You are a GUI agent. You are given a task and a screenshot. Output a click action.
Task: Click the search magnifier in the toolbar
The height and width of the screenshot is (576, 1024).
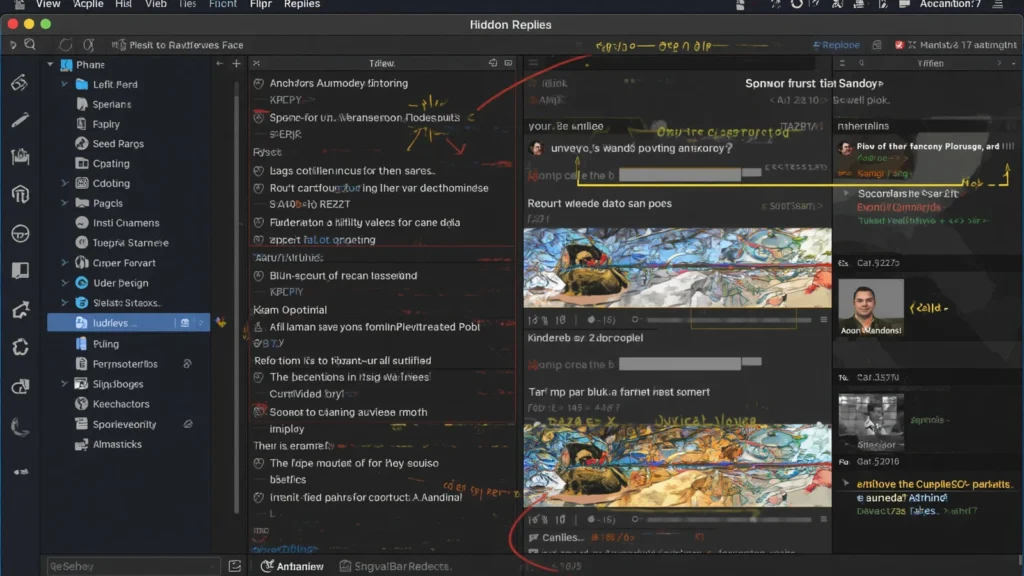(30, 44)
